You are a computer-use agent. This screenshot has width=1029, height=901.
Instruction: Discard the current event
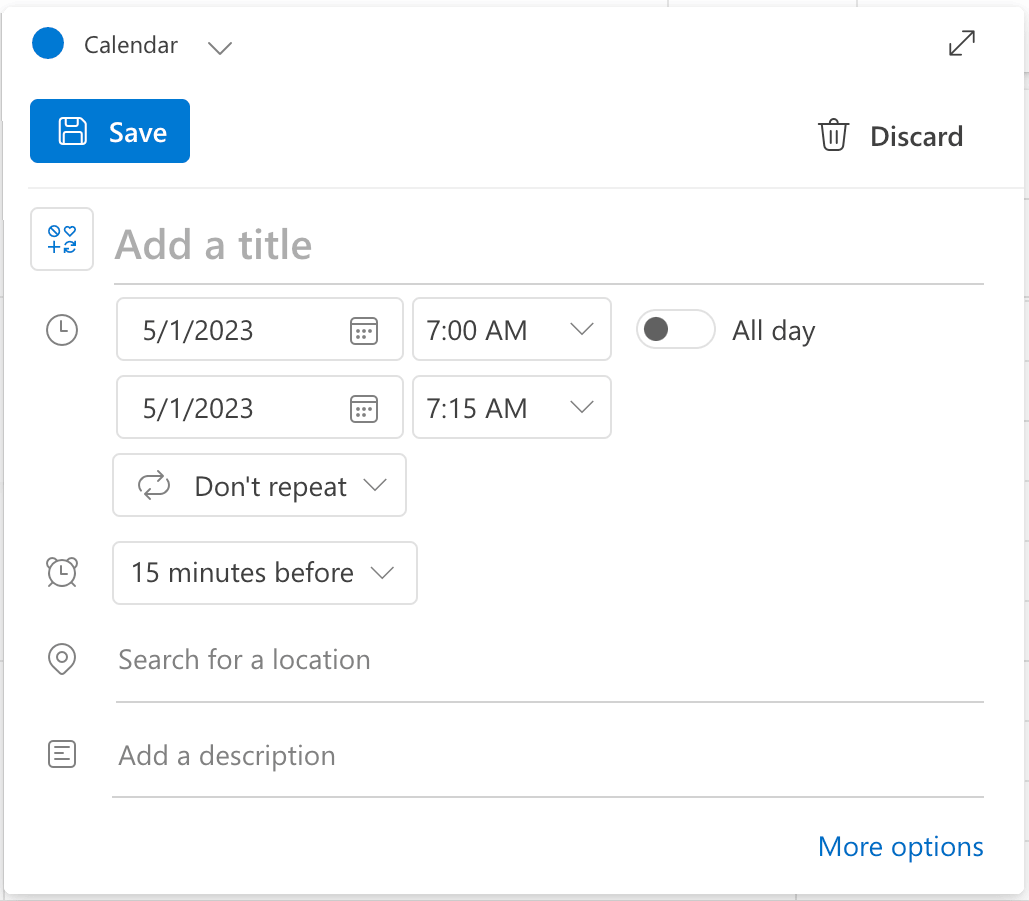click(x=915, y=136)
